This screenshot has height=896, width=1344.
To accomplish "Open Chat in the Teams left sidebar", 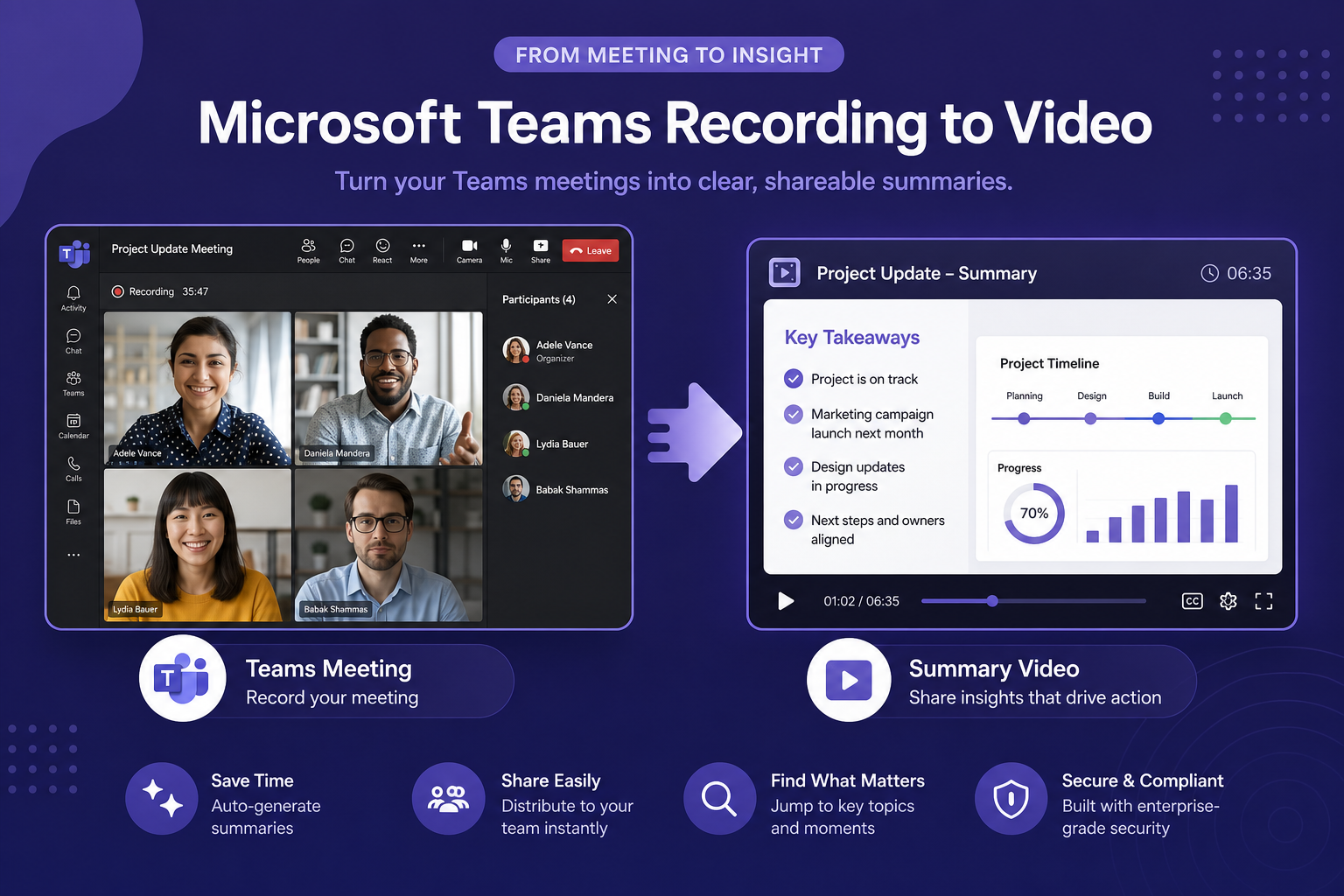I will pyautogui.click(x=73, y=341).
